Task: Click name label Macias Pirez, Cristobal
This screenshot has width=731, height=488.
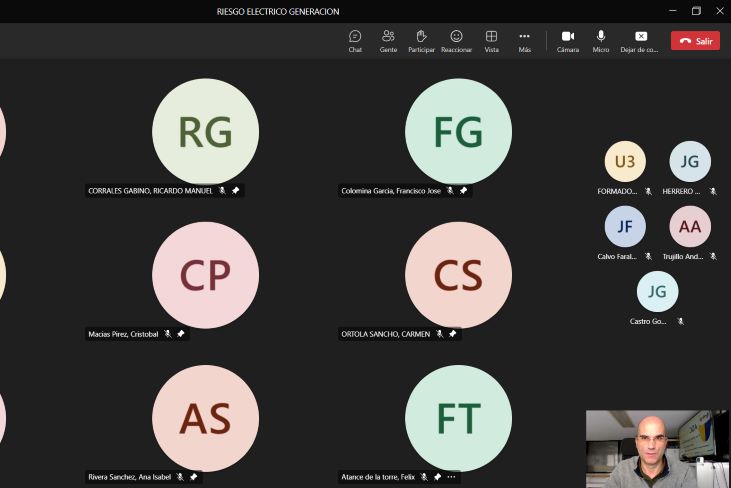Action: pyautogui.click(x=123, y=334)
